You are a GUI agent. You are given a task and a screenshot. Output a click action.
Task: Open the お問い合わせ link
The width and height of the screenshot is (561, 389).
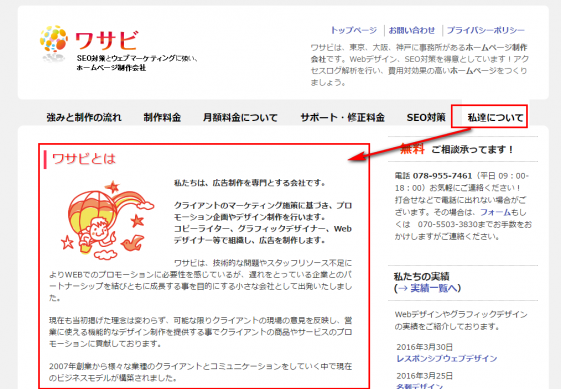pyautogui.click(x=412, y=30)
